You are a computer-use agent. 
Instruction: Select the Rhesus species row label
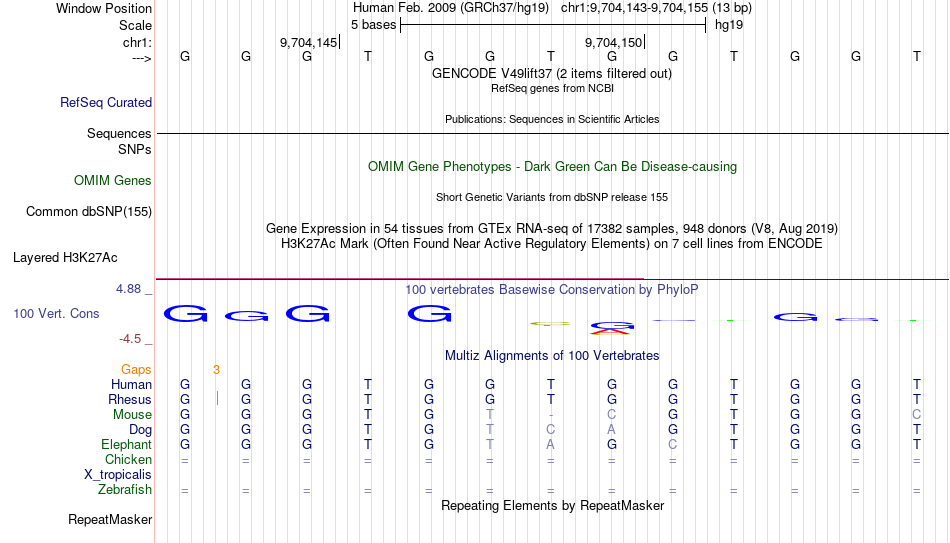click(x=130, y=399)
